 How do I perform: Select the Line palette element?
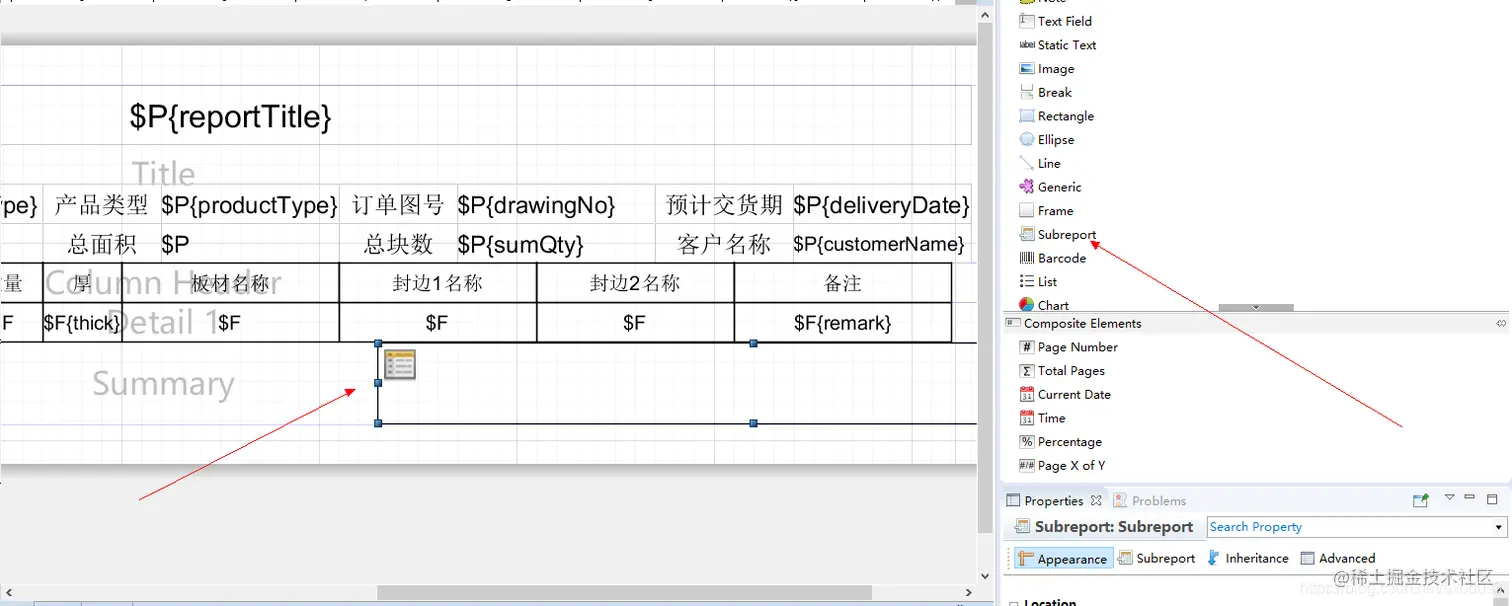pos(1040,163)
